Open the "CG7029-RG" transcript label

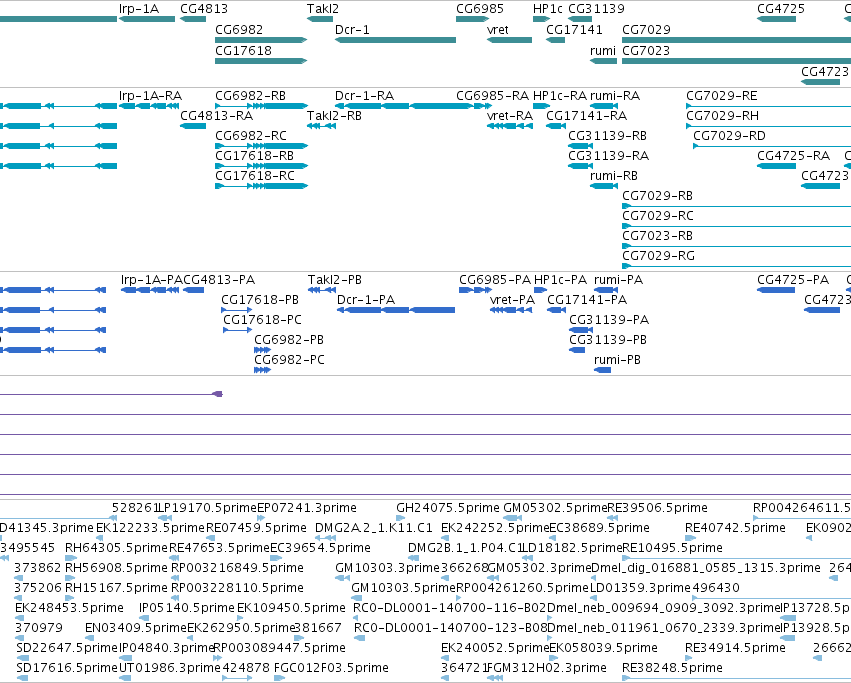pyautogui.click(x=658, y=256)
